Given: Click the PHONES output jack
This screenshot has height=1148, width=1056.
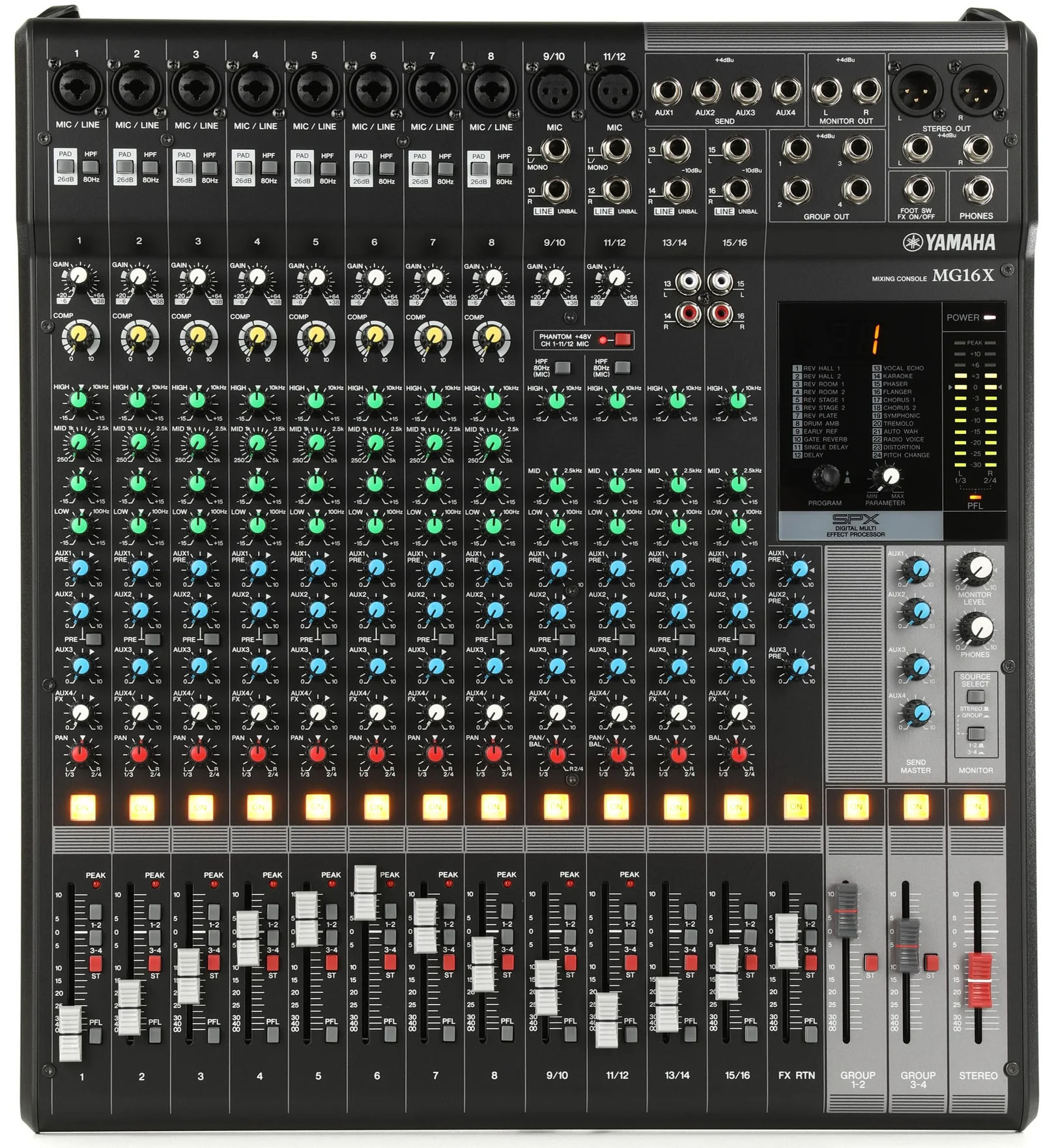Looking at the screenshot, I should click(977, 190).
